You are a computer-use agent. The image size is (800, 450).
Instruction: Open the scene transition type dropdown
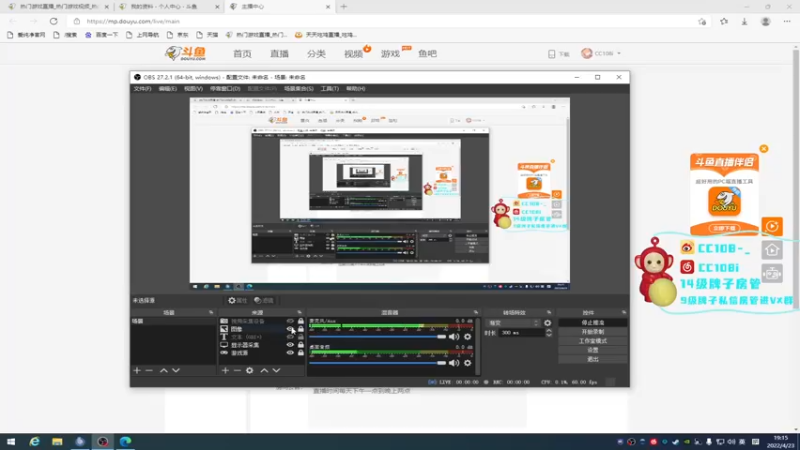coord(513,323)
